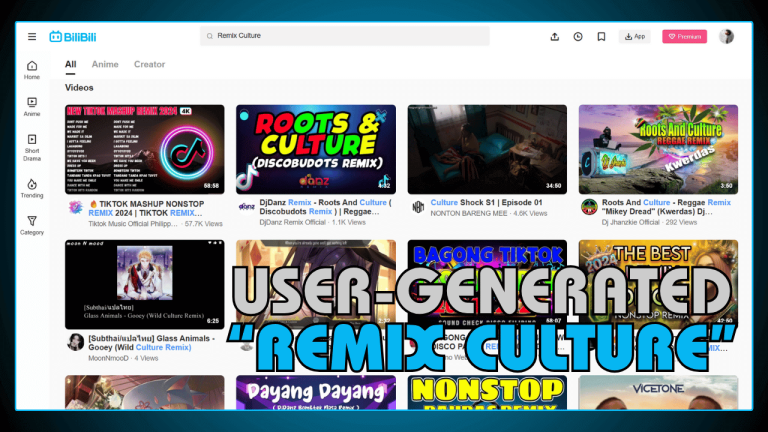Viewport: 768px width, 432px height.
Task: Go to Home in the sidebar
Action: click(x=32, y=70)
